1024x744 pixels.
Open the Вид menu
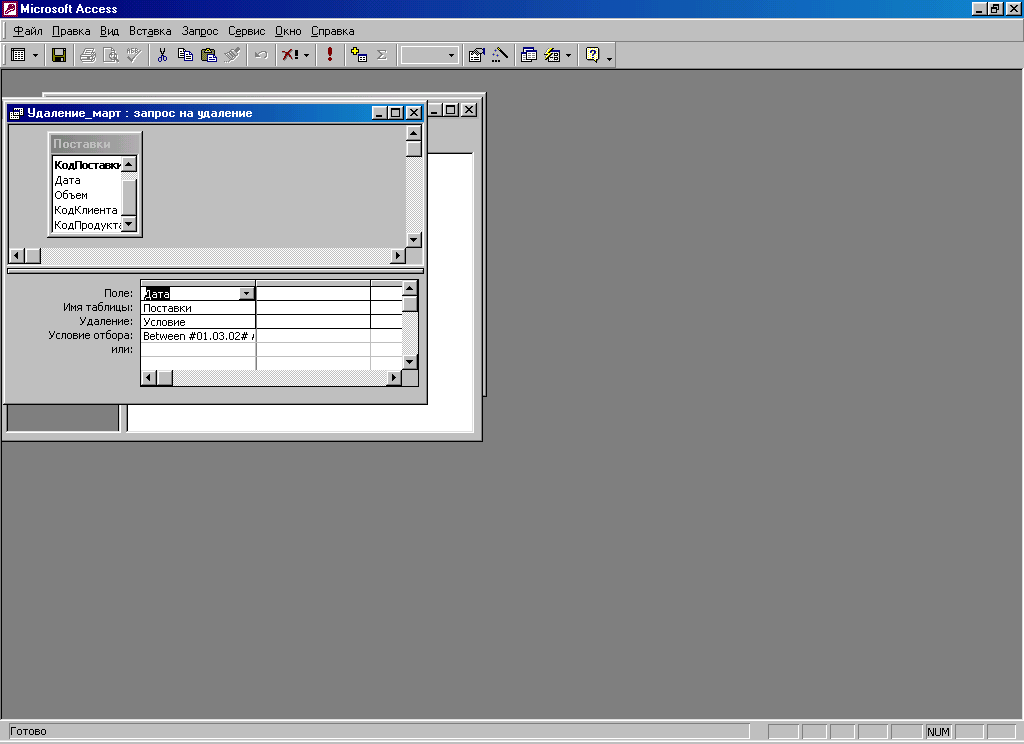[x=109, y=31]
